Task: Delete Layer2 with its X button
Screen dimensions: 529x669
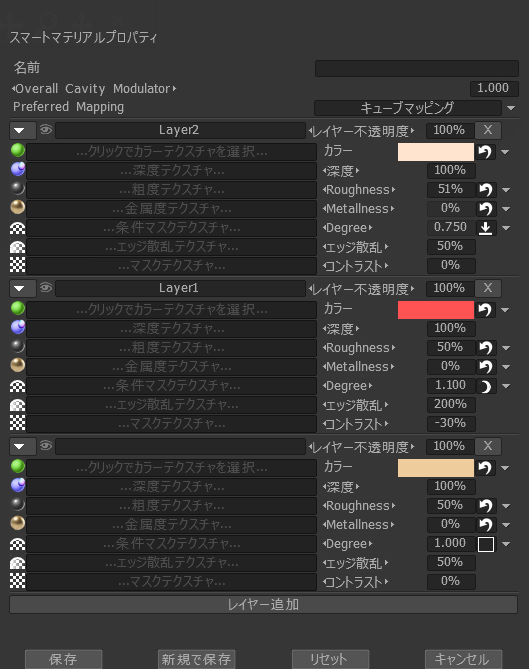Action: (488, 130)
